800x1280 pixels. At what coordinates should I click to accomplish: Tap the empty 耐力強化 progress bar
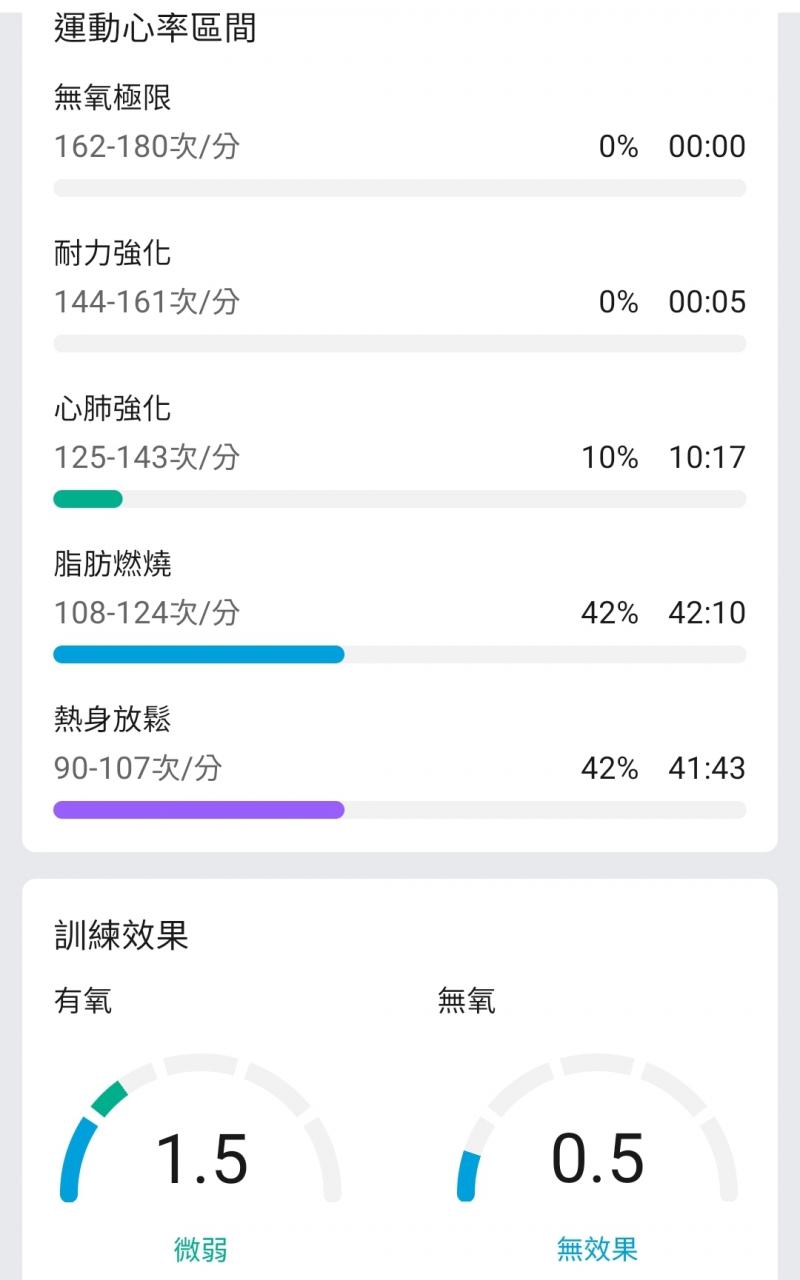click(399, 344)
